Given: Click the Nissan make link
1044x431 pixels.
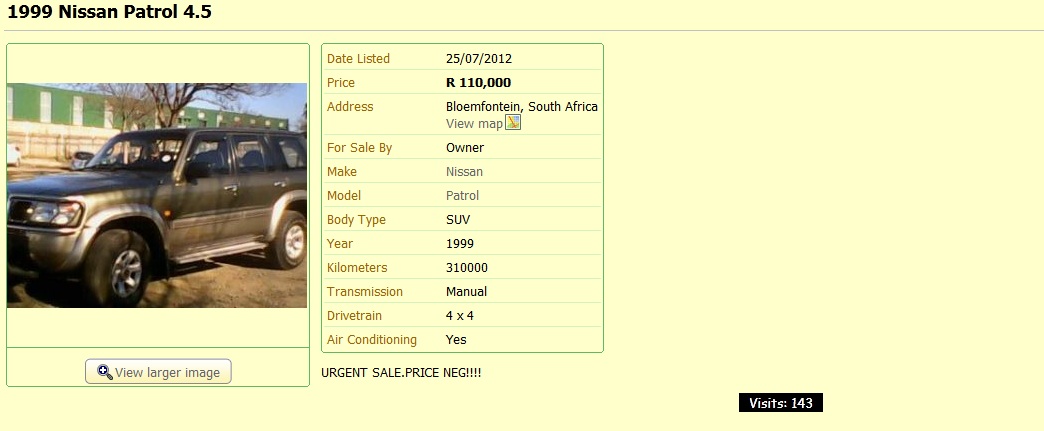Looking at the screenshot, I should [x=464, y=171].
